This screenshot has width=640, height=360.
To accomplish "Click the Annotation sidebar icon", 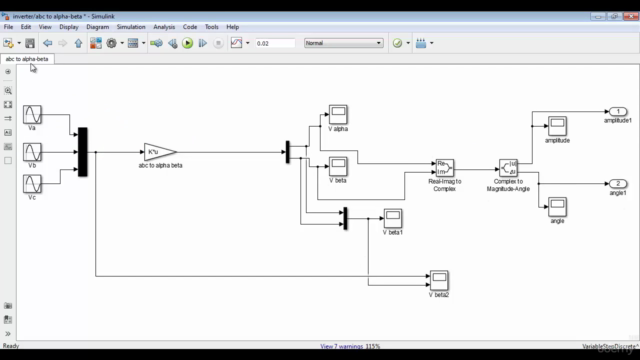I will pos(8,132).
